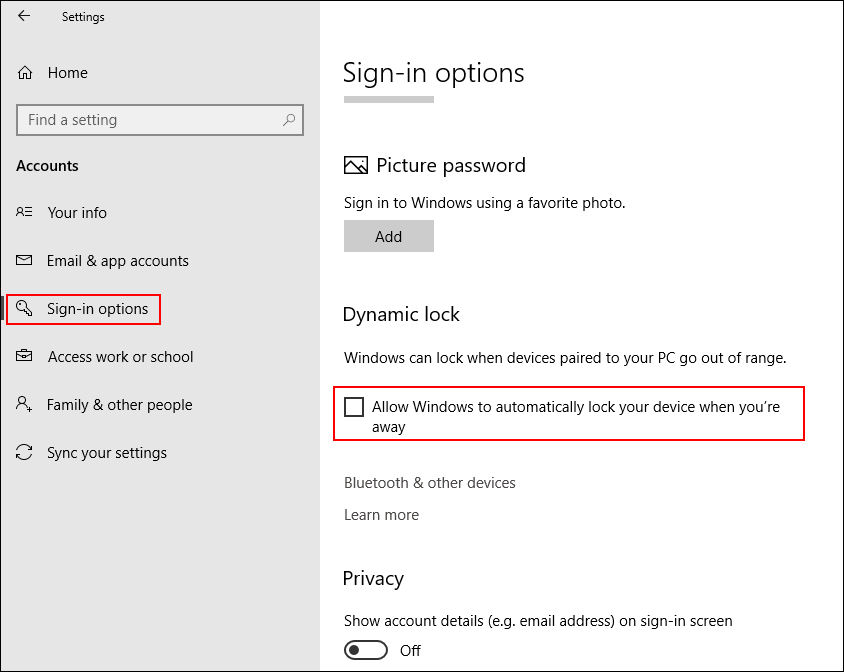The width and height of the screenshot is (844, 672).
Task: Click the Family & other people icon
Action: (24, 404)
